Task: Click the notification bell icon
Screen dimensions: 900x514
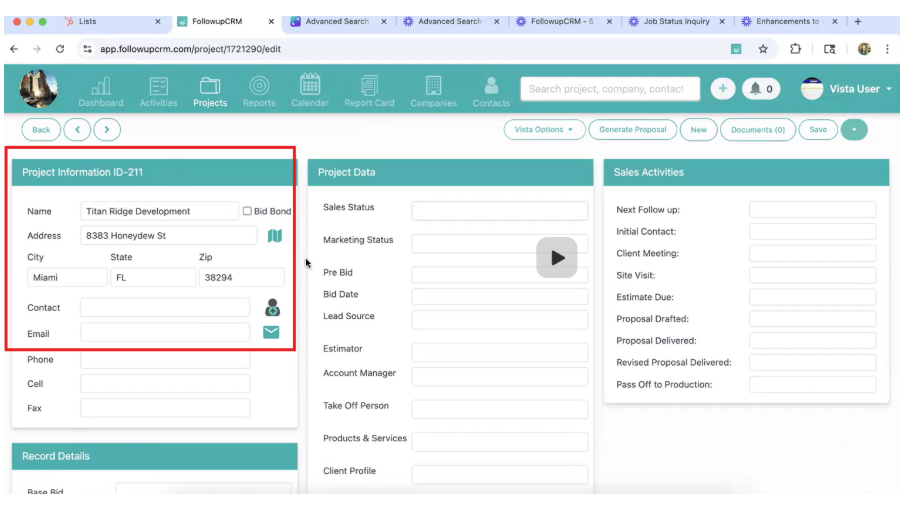Action: (x=755, y=89)
